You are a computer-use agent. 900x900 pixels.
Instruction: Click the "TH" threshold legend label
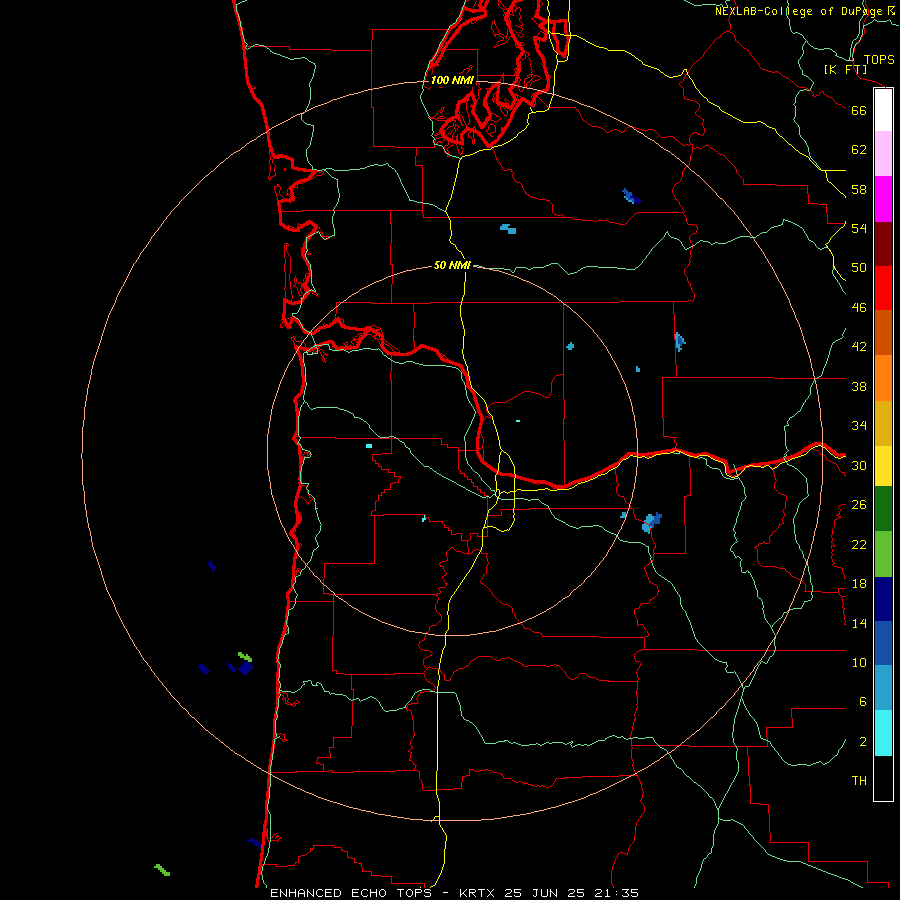pos(859,781)
